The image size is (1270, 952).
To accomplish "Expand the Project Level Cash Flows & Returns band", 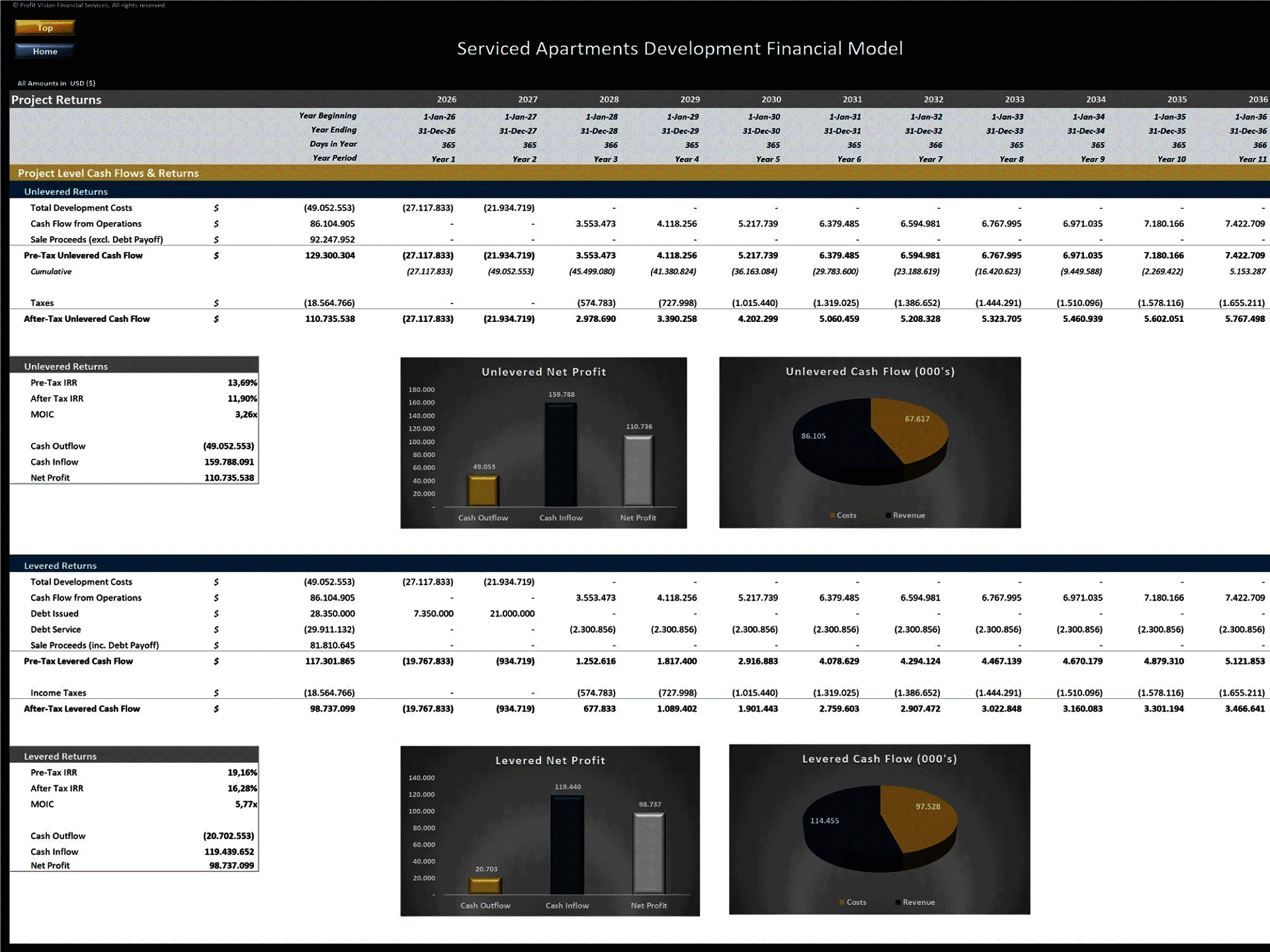I will (x=110, y=173).
